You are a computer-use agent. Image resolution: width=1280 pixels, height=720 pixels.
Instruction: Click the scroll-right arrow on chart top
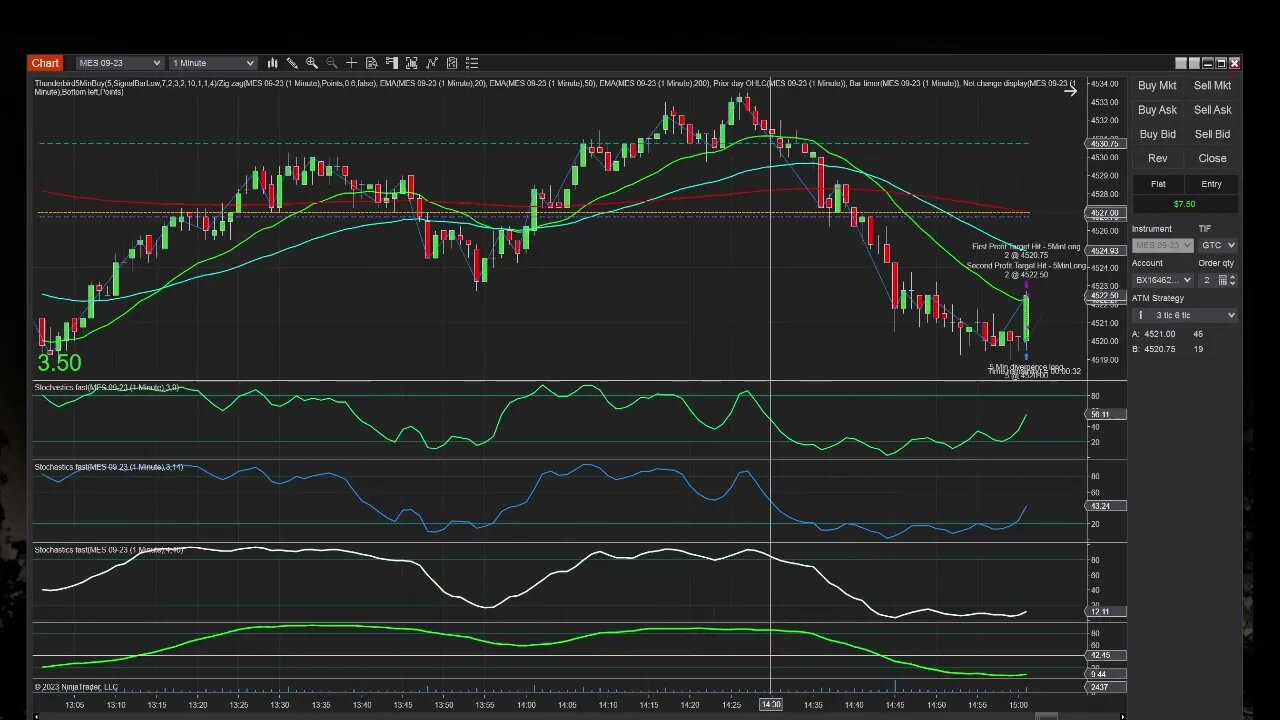1070,91
